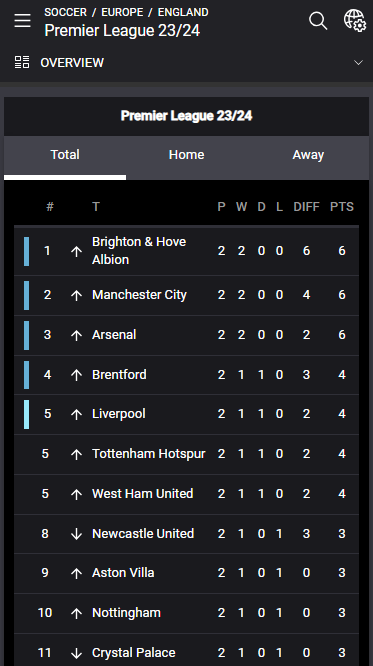
Task: Click Liverpool's light blue qualification marker
Action: (x=26, y=414)
